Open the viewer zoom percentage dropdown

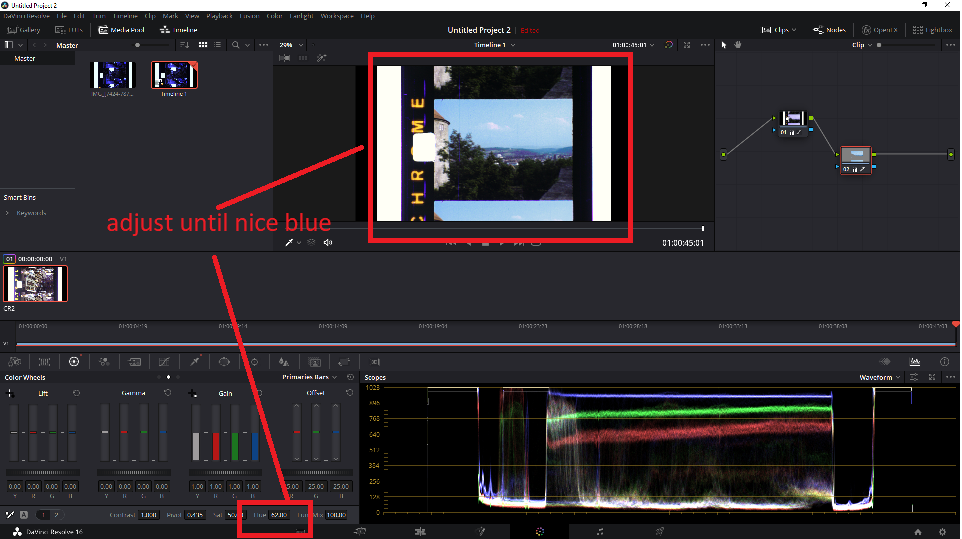[291, 45]
